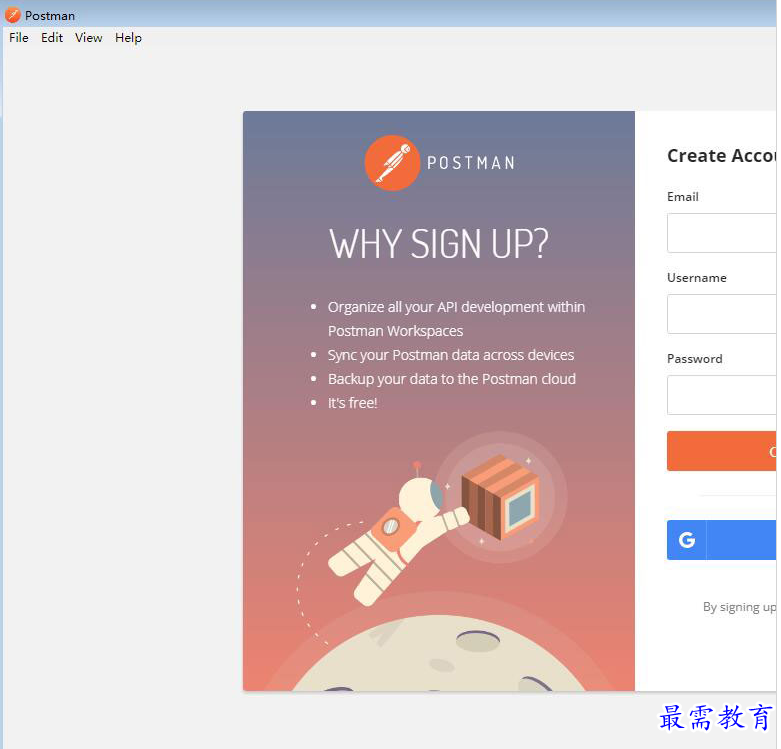781x749 pixels.
Task: Click the Google G icon
Action: coord(686,540)
